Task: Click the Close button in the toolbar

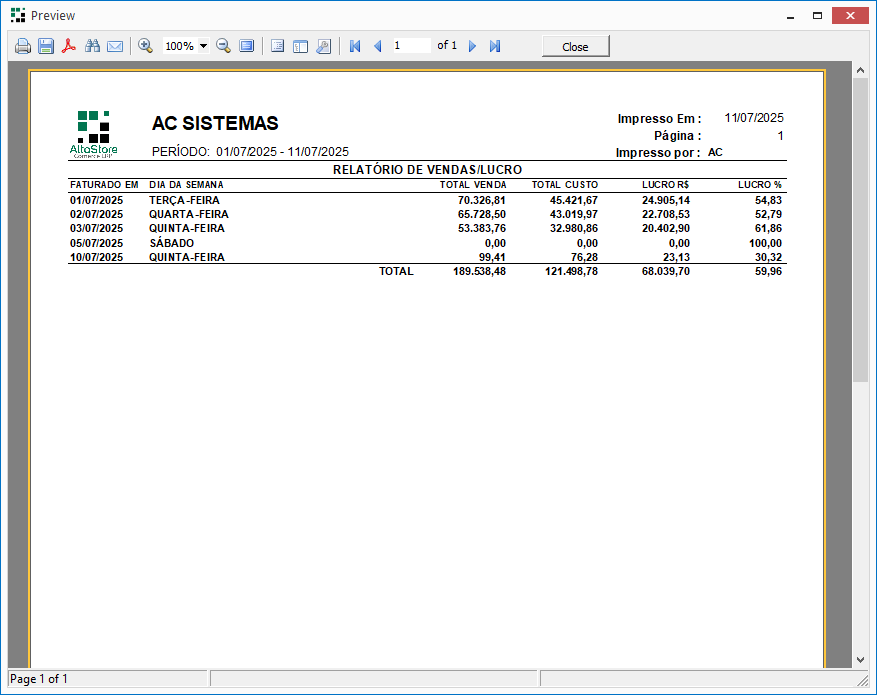Action: 576,46
